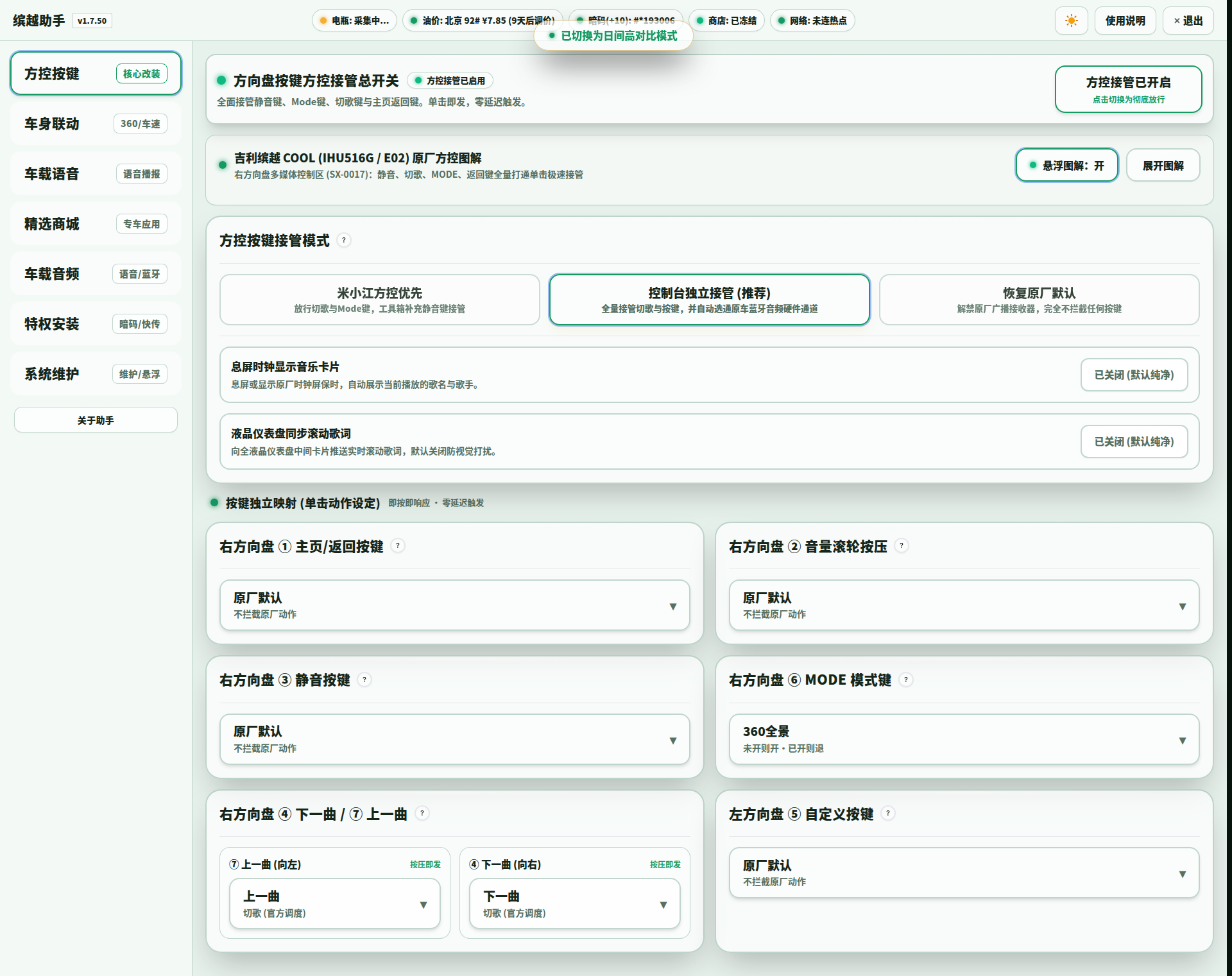Viewport: 1232px width, 976px height.
Task: Switch to 特权安装 sidebar tab
Action: pos(96,323)
